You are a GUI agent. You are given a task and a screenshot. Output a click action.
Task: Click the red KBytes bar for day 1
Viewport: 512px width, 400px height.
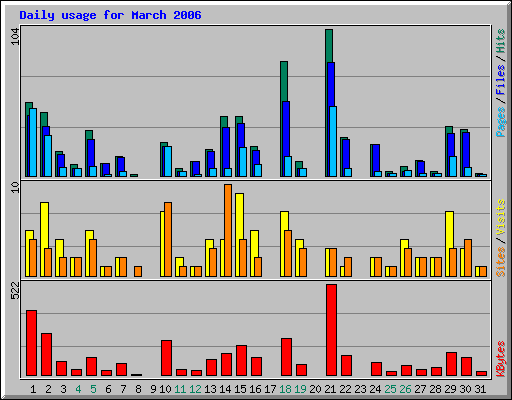pos(31,343)
